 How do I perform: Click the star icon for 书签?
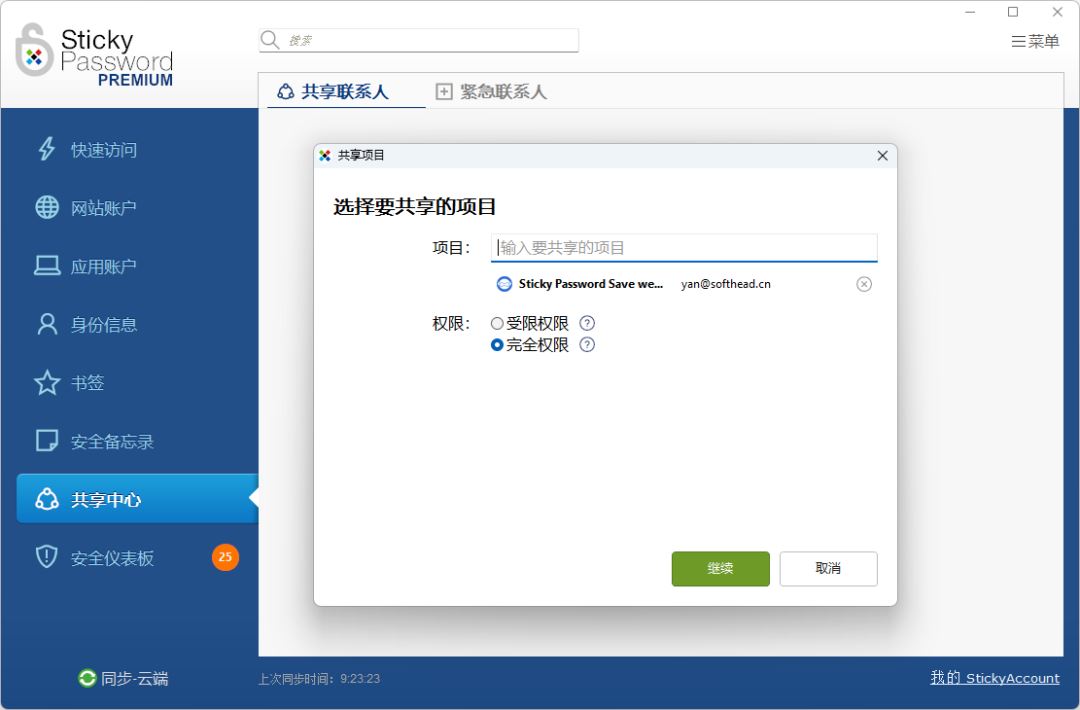tap(47, 383)
